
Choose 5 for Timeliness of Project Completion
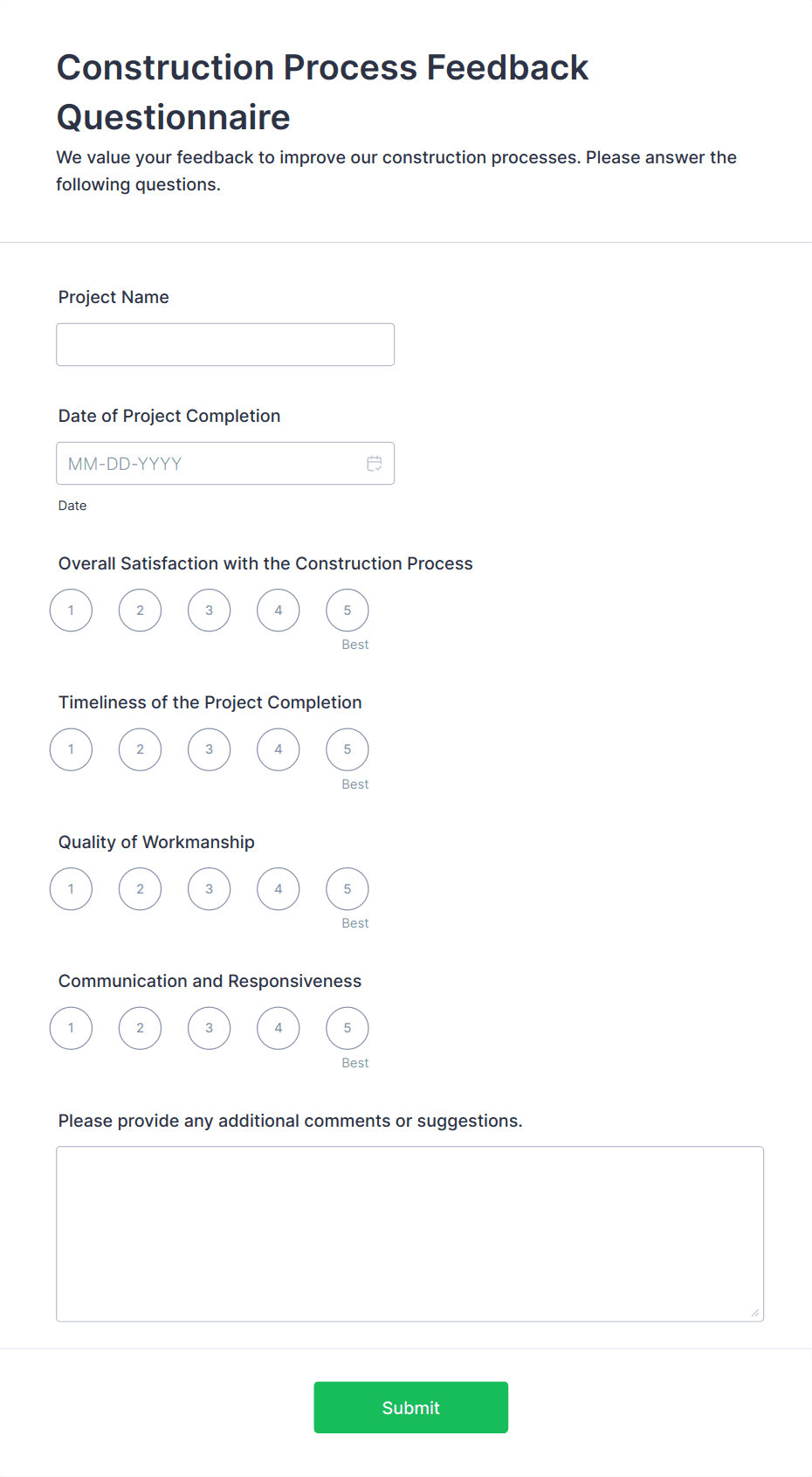tap(348, 749)
